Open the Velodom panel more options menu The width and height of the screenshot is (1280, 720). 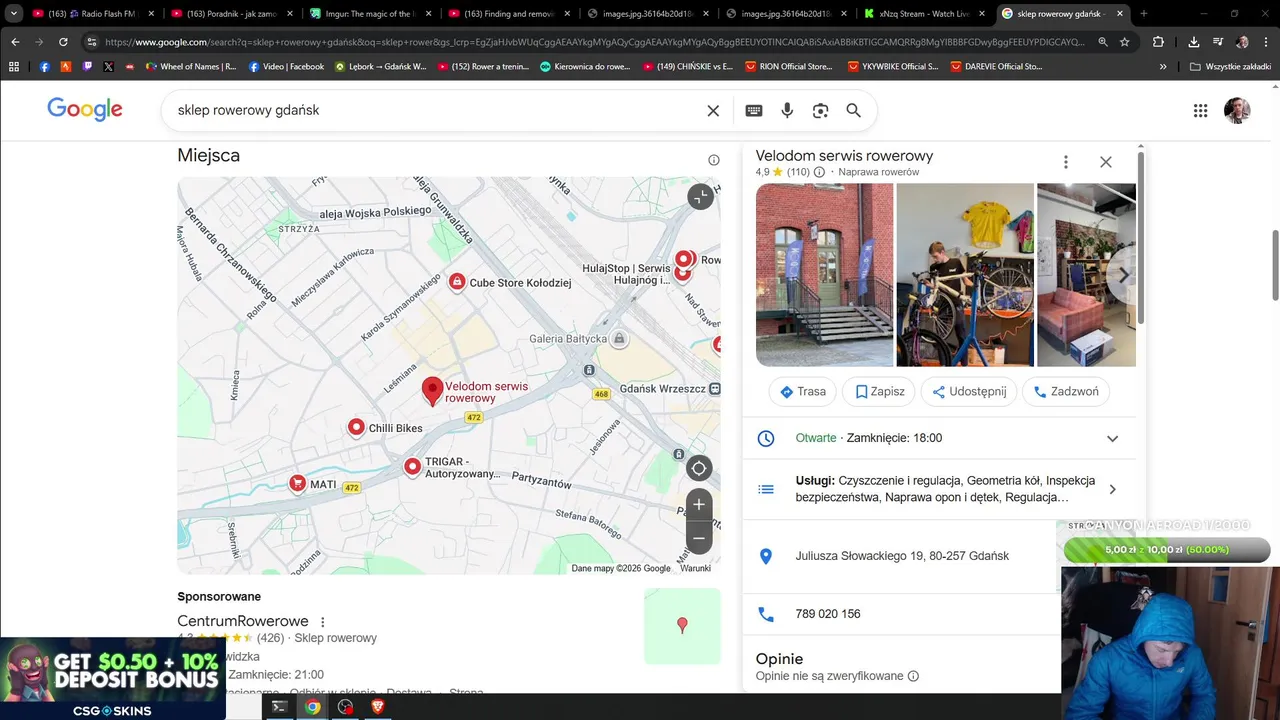click(x=1066, y=162)
